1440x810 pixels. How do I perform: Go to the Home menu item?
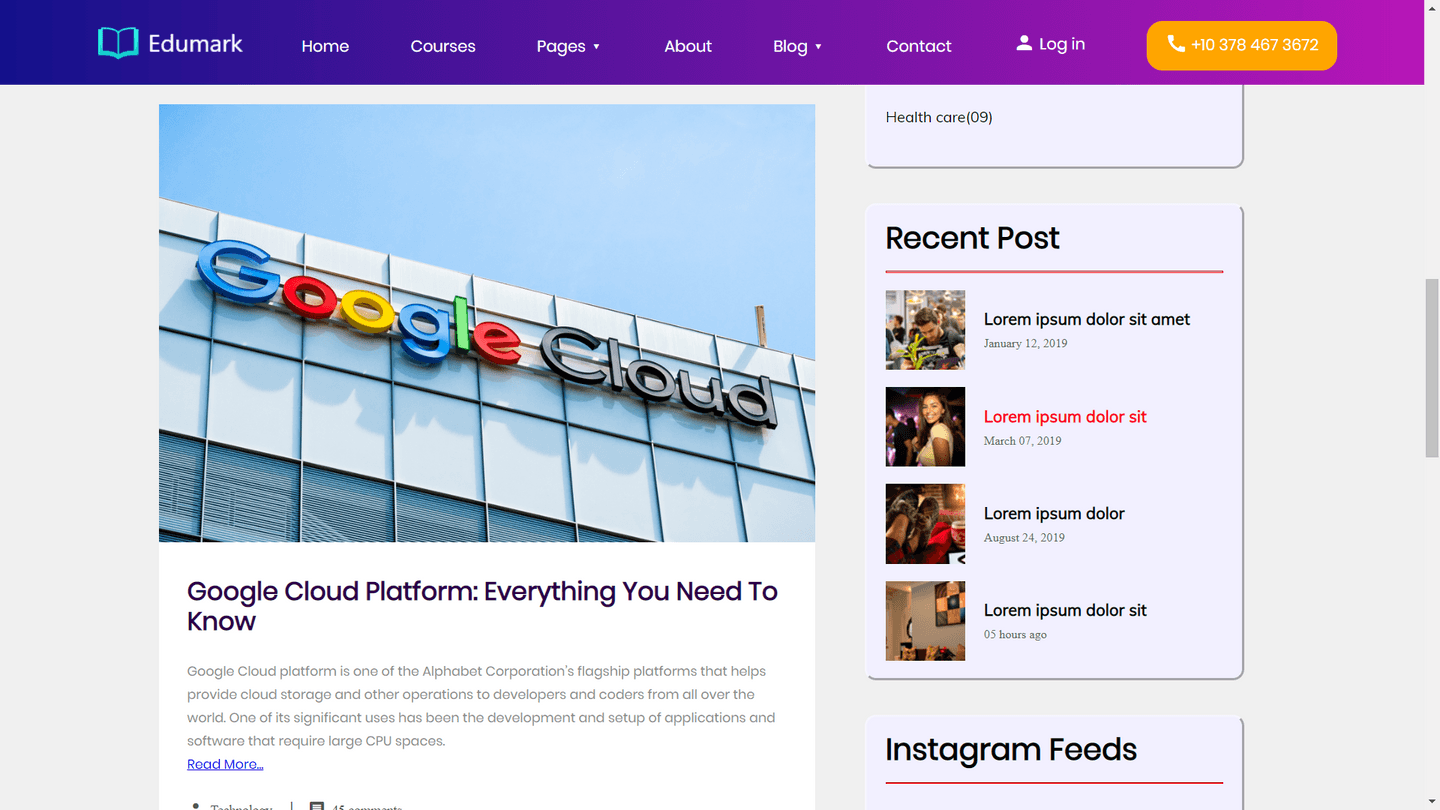click(325, 46)
